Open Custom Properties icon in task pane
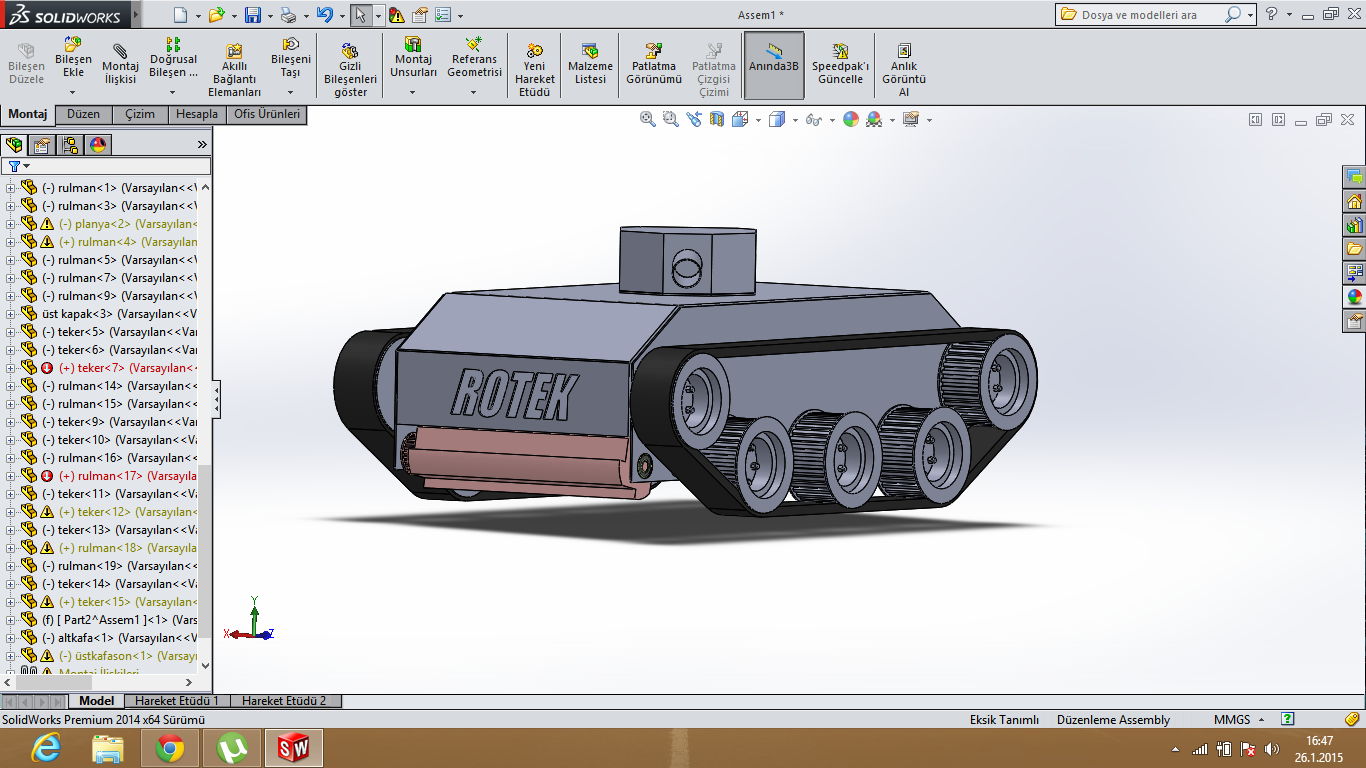 point(1354,321)
